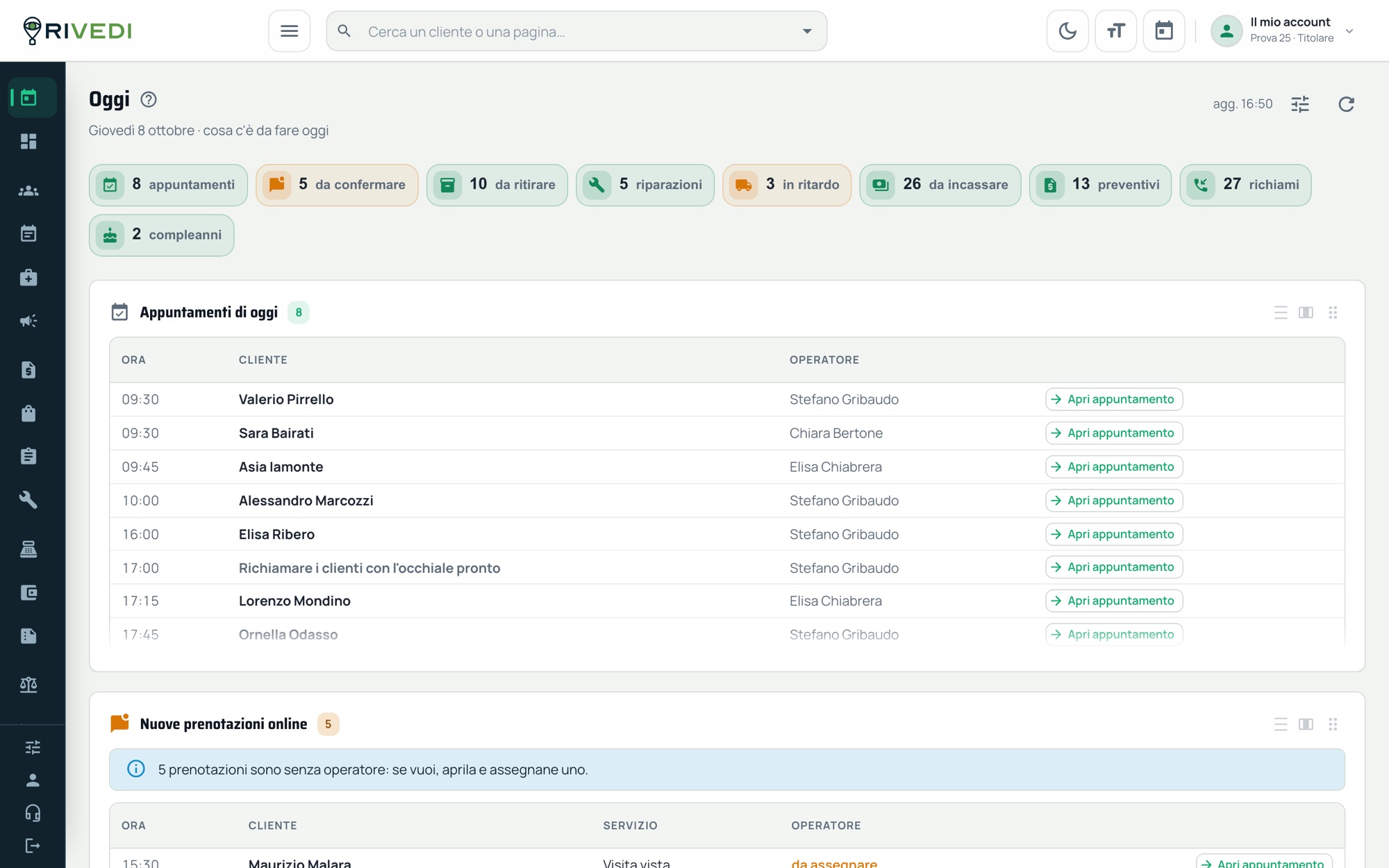Open the hamburger menu button
Screen dimensions: 1389x868
point(289,31)
